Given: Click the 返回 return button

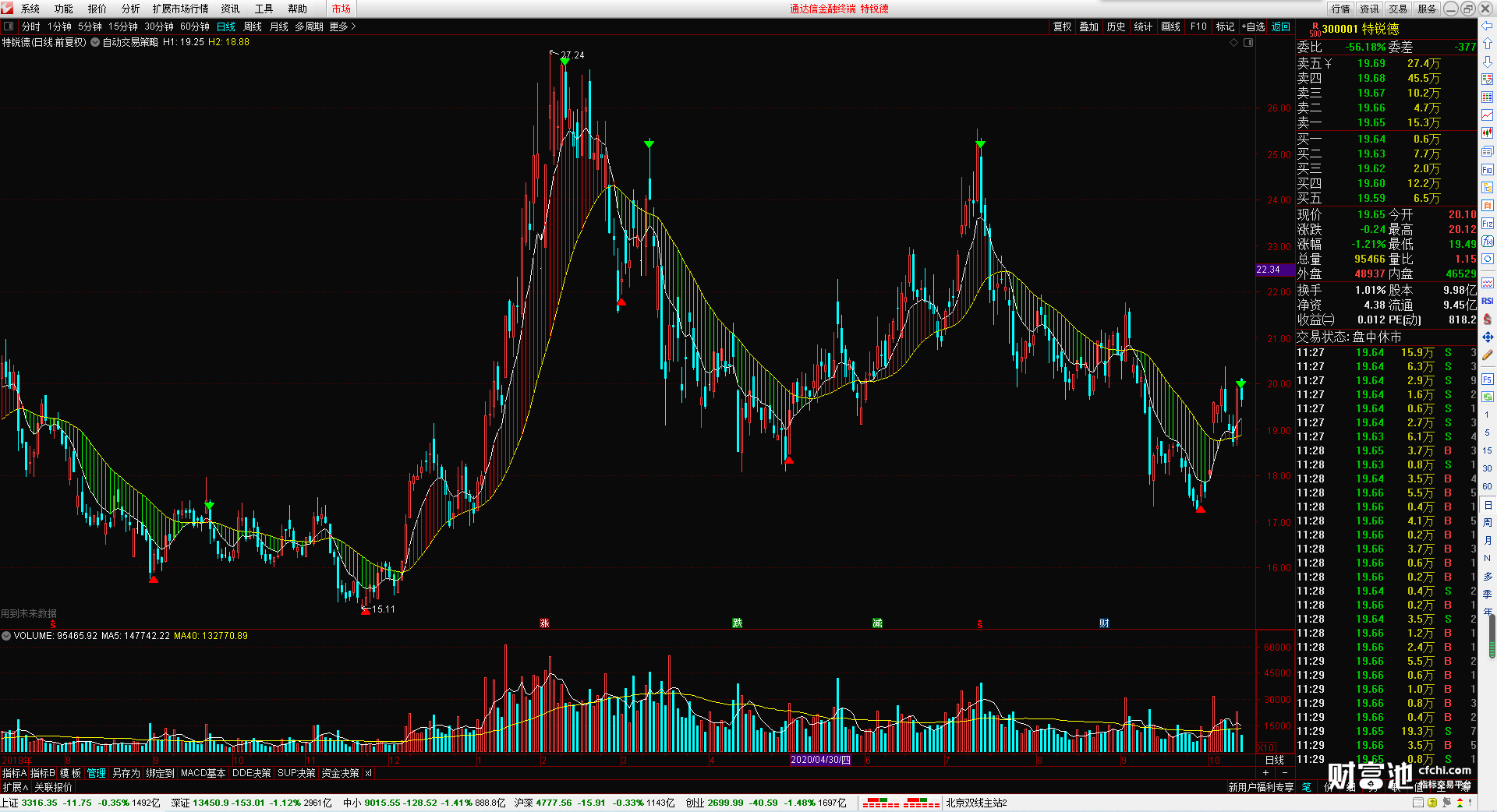Looking at the screenshot, I should coord(1281,26).
